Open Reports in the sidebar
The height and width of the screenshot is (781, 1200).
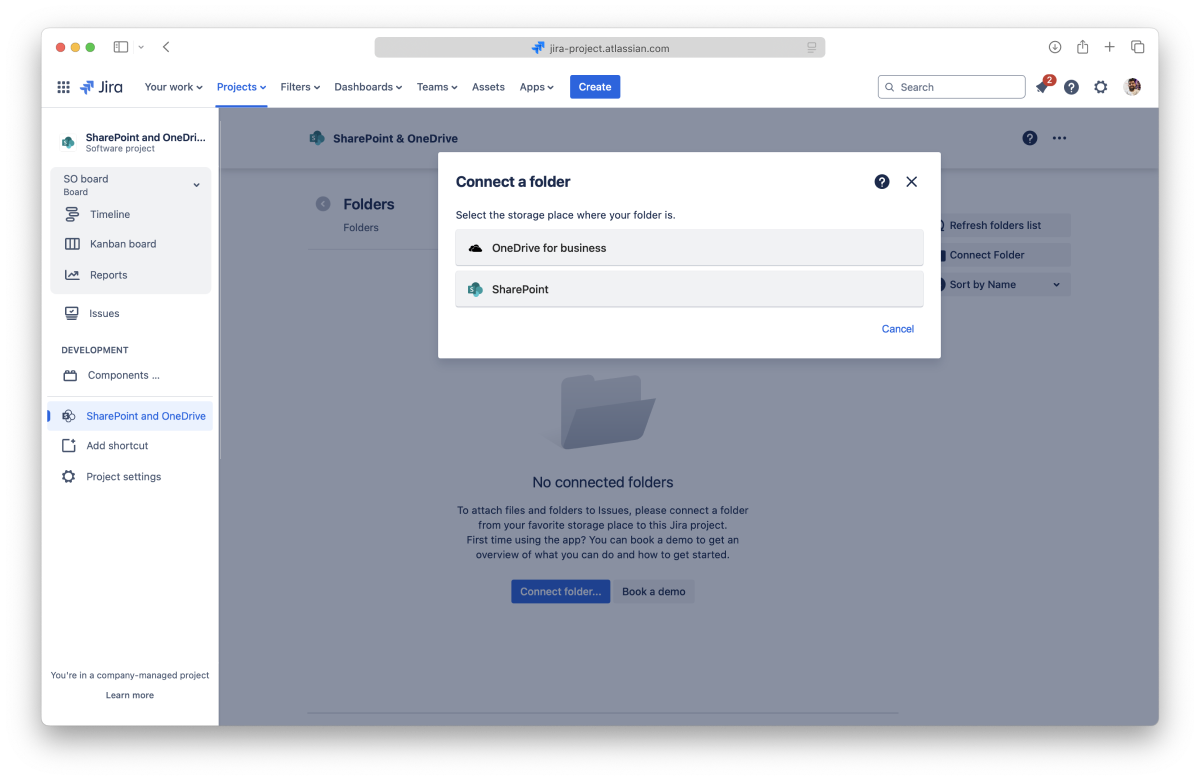108,275
